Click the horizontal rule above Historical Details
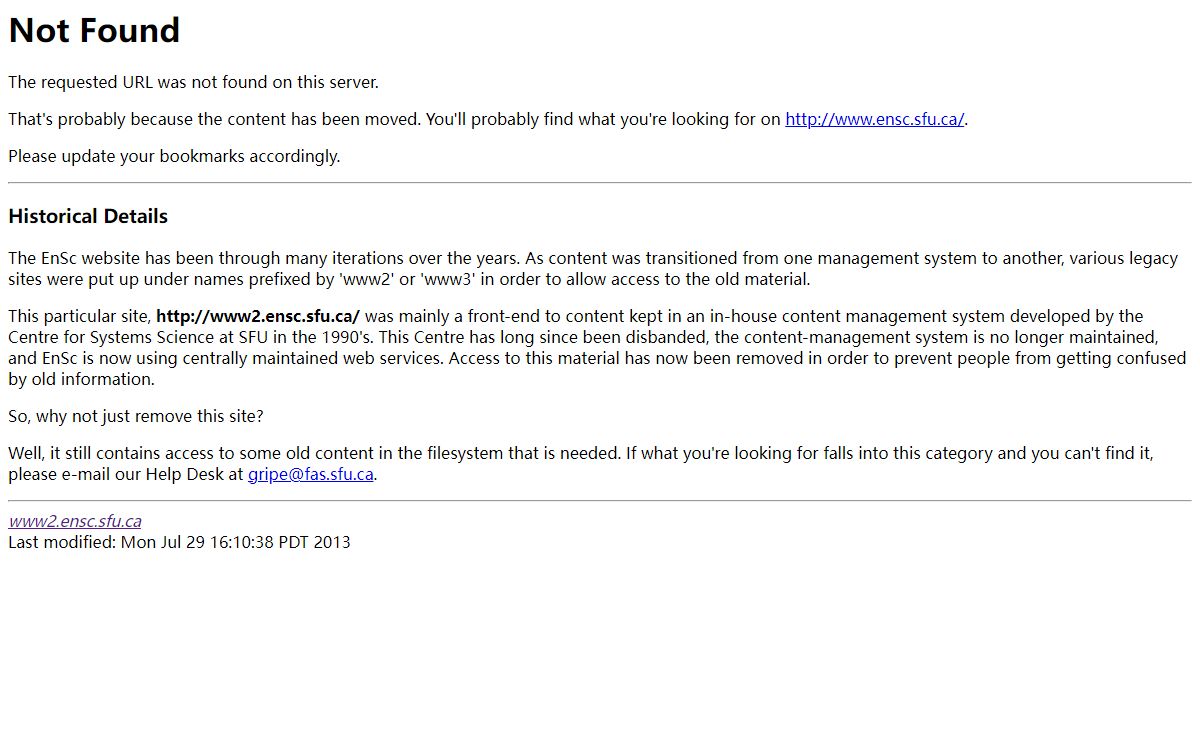This screenshot has width=1200, height=740. pyautogui.click(x=600, y=183)
